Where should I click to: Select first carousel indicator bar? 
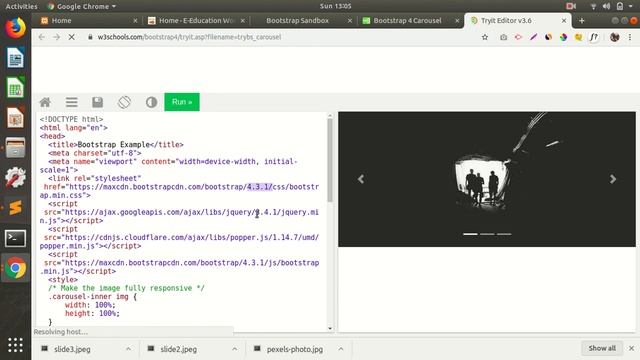(470, 234)
